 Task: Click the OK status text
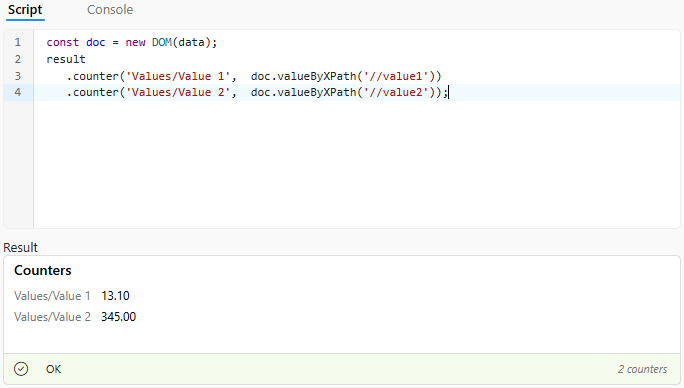coord(53,369)
